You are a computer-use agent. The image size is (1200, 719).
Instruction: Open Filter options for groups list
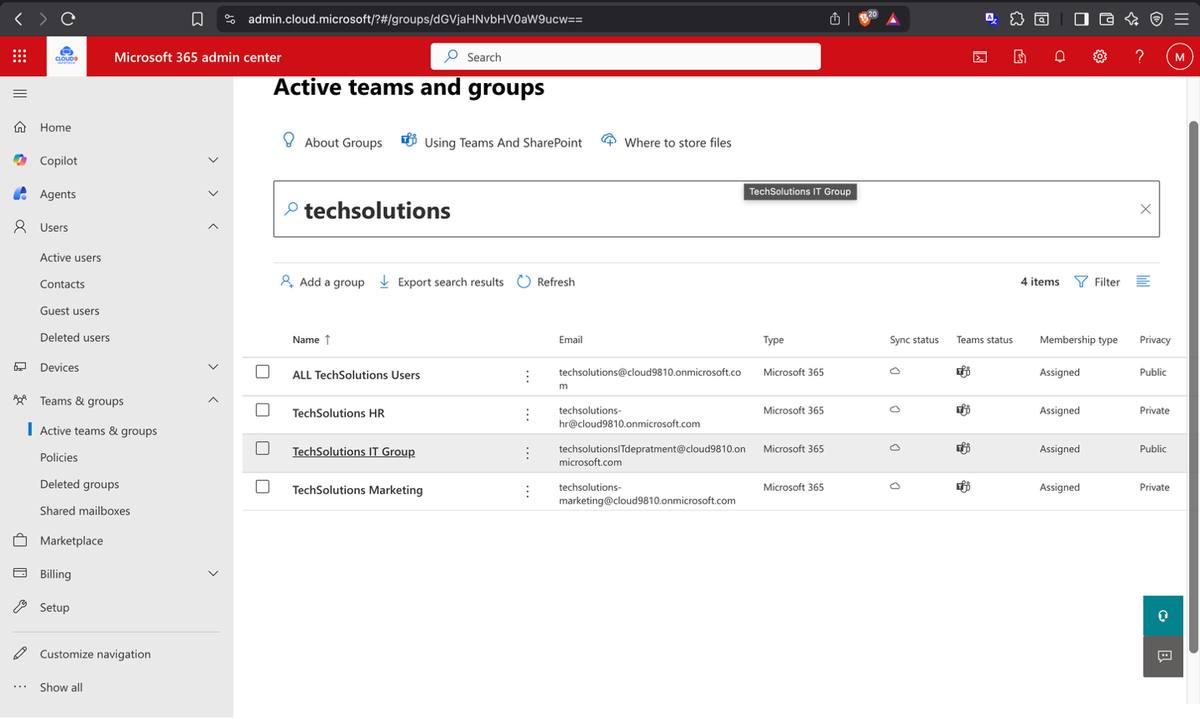click(x=1097, y=282)
